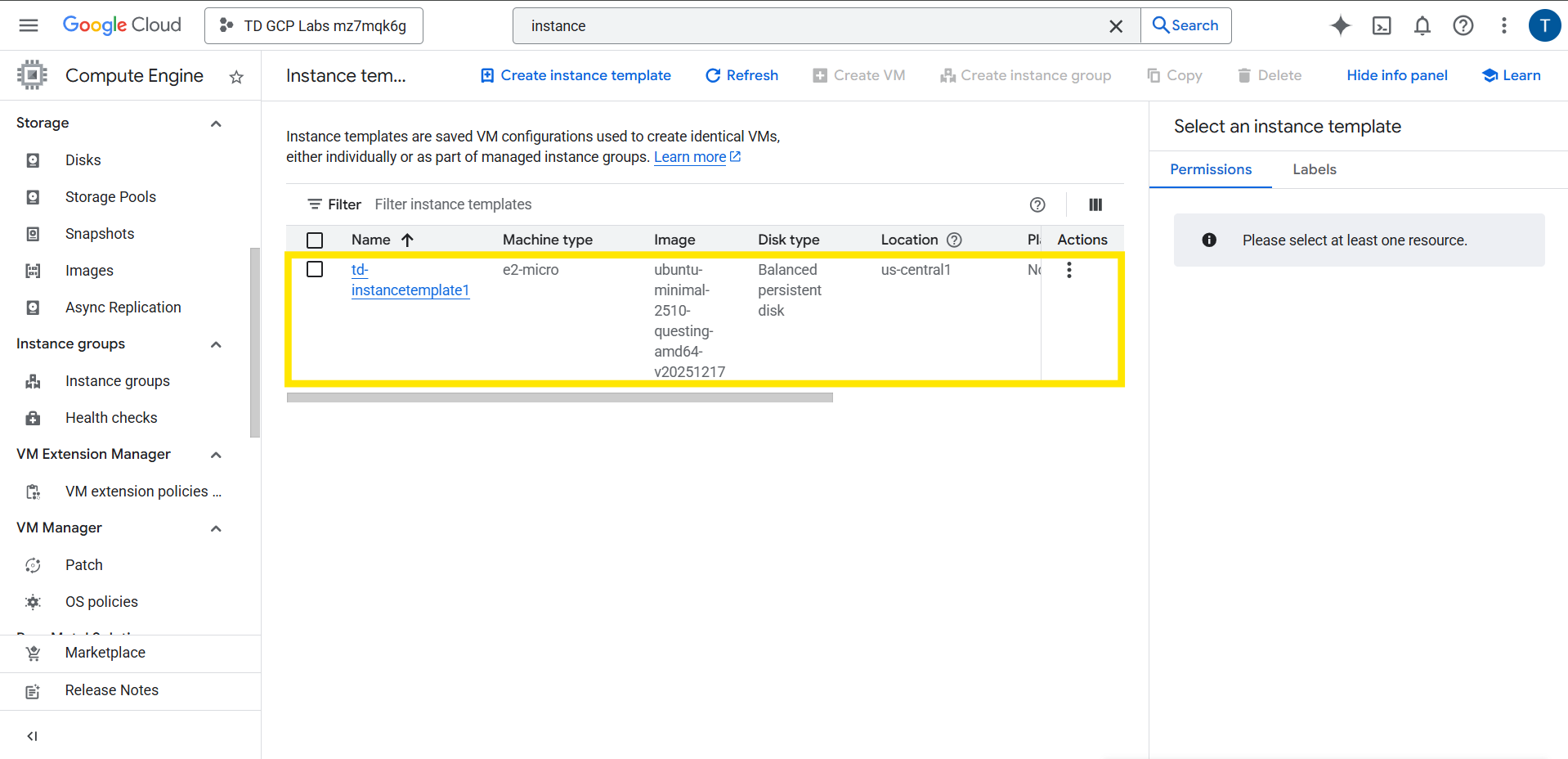Collapse the Instance groups section
1568x759 pixels.
[216, 344]
